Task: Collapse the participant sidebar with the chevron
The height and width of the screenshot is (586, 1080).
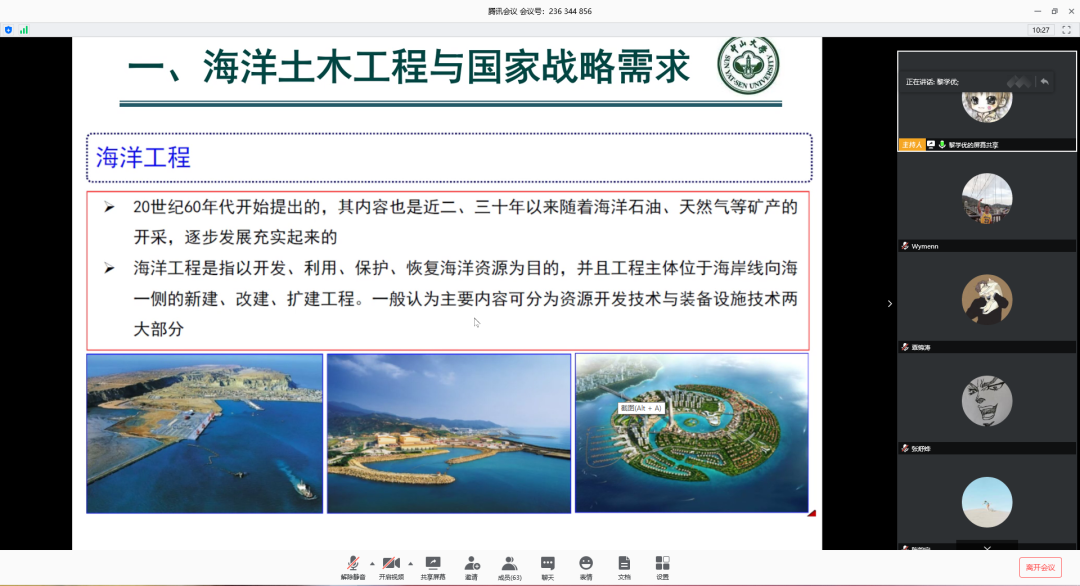Action: (x=889, y=304)
